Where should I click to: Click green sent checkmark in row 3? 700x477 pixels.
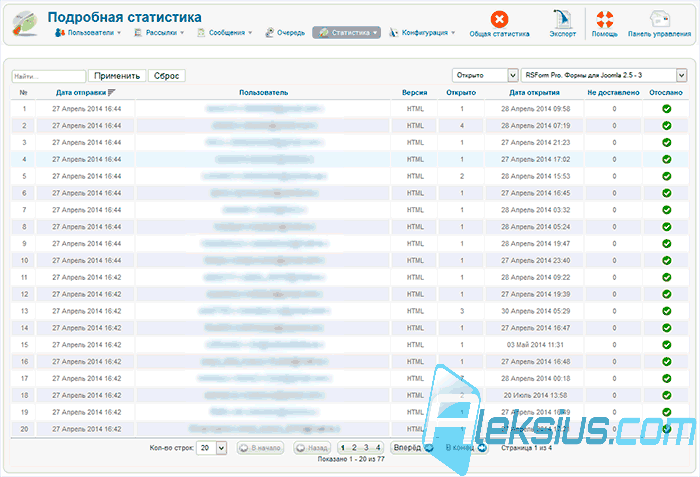[667, 142]
